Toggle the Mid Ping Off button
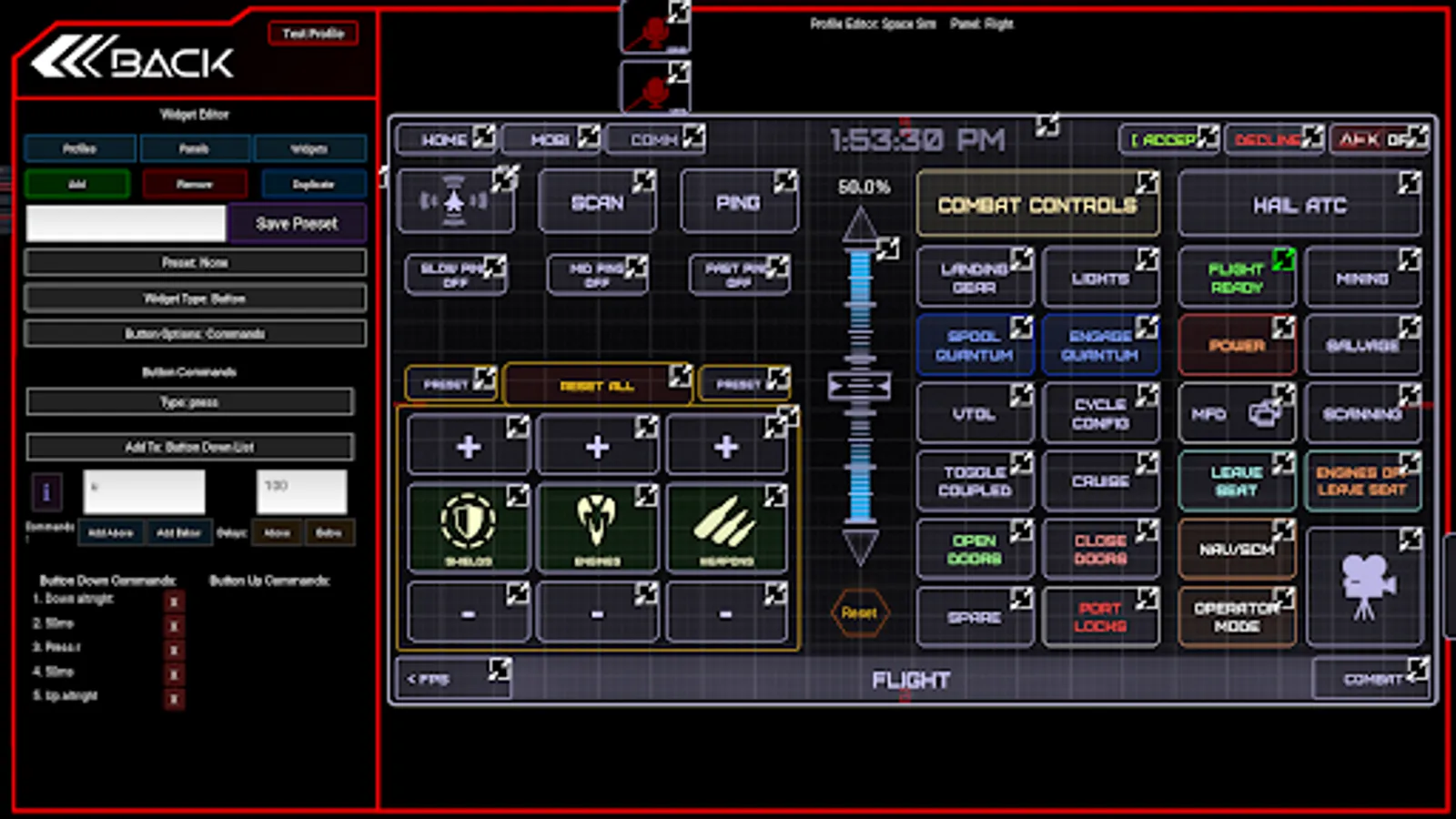Screen dimensions: 1456x819 tap(597, 275)
